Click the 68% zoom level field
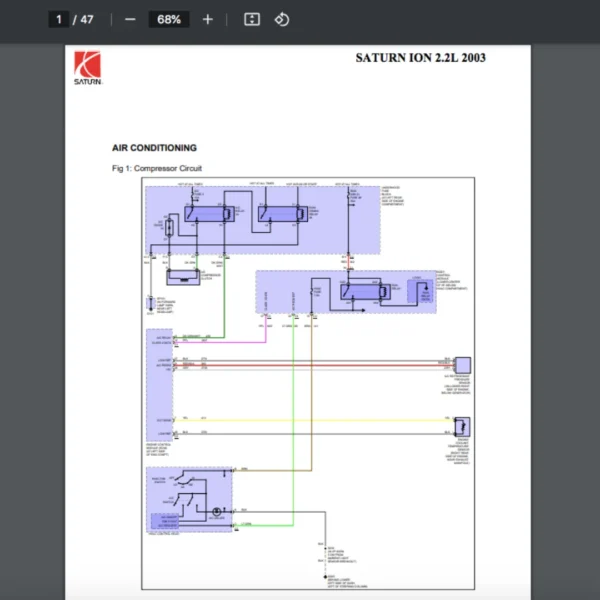This screenshot has width=600, height=600. (x=169, y=20)
